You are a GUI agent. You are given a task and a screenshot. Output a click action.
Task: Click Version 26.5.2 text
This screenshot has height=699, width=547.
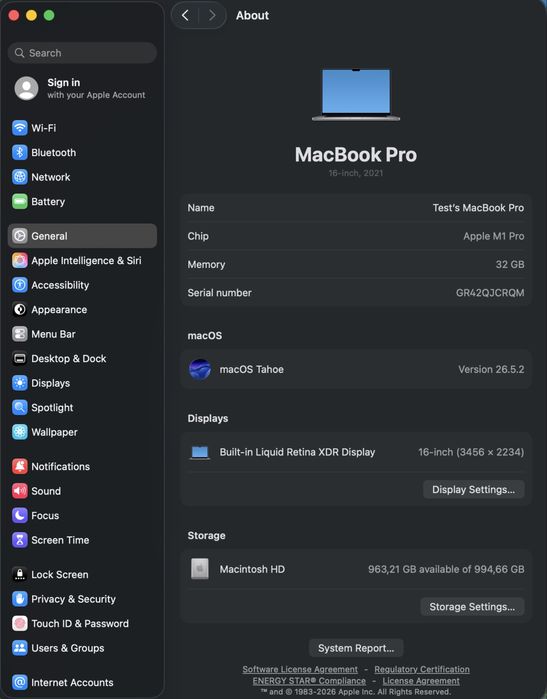(491, 369)
